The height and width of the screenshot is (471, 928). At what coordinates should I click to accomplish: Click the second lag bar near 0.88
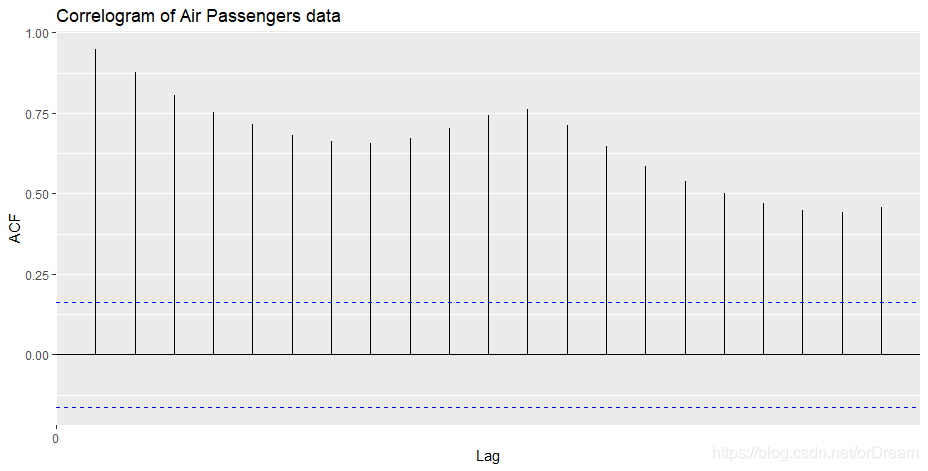coord(136,214)
